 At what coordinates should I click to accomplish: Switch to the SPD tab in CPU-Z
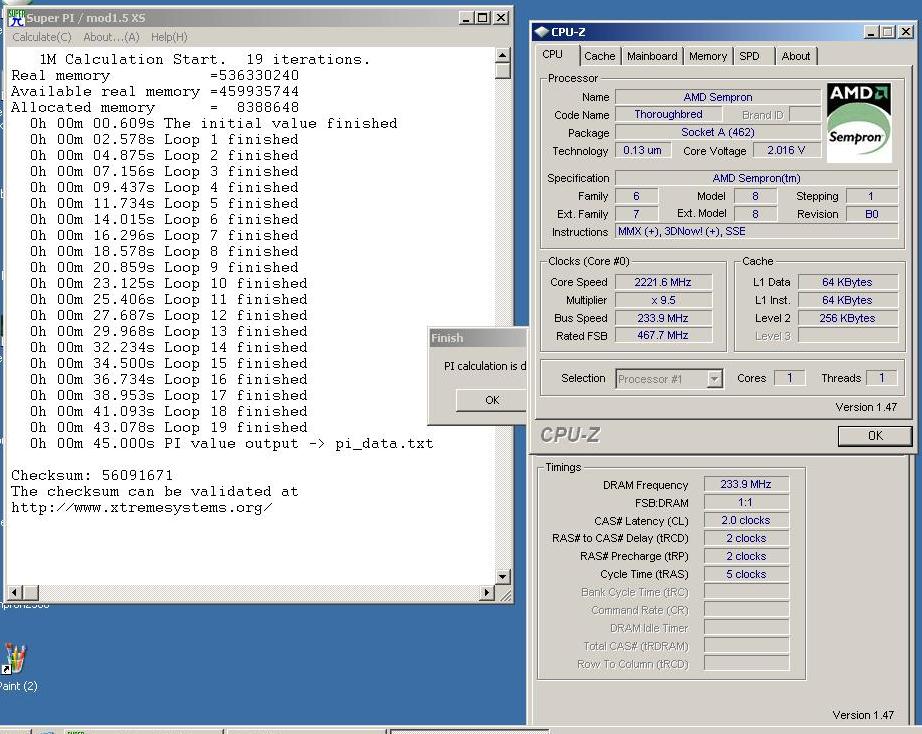tap(749, 56)
